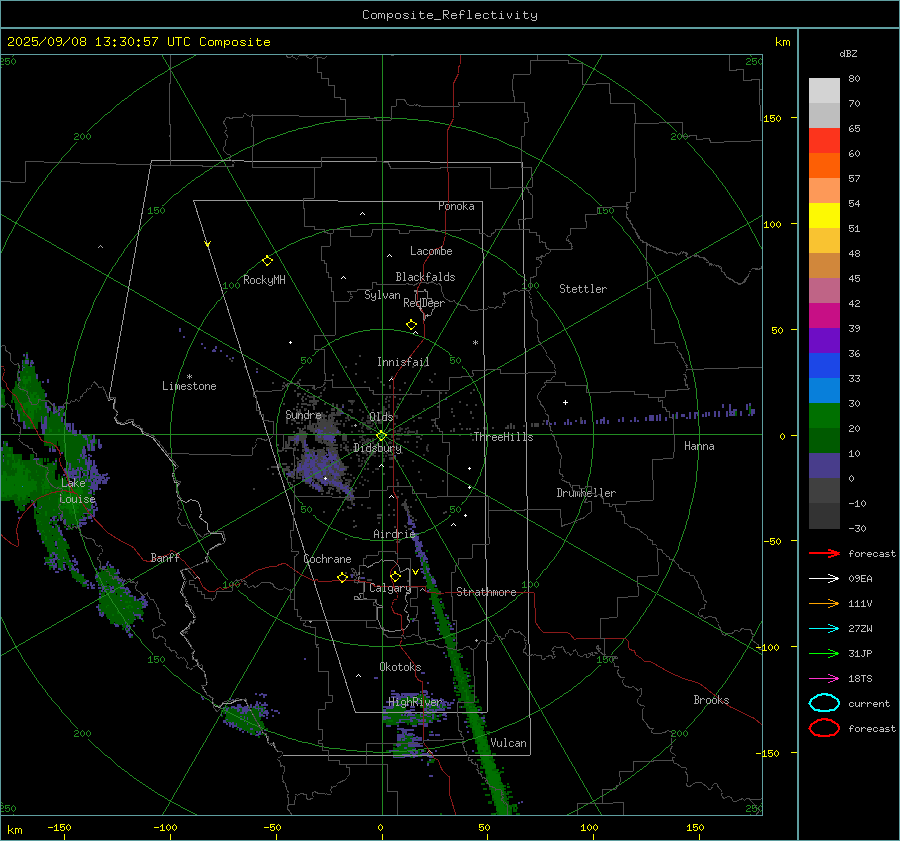Screen dimensions: 900x841
Task: Click the Brooks label
Action: (711, 700)
